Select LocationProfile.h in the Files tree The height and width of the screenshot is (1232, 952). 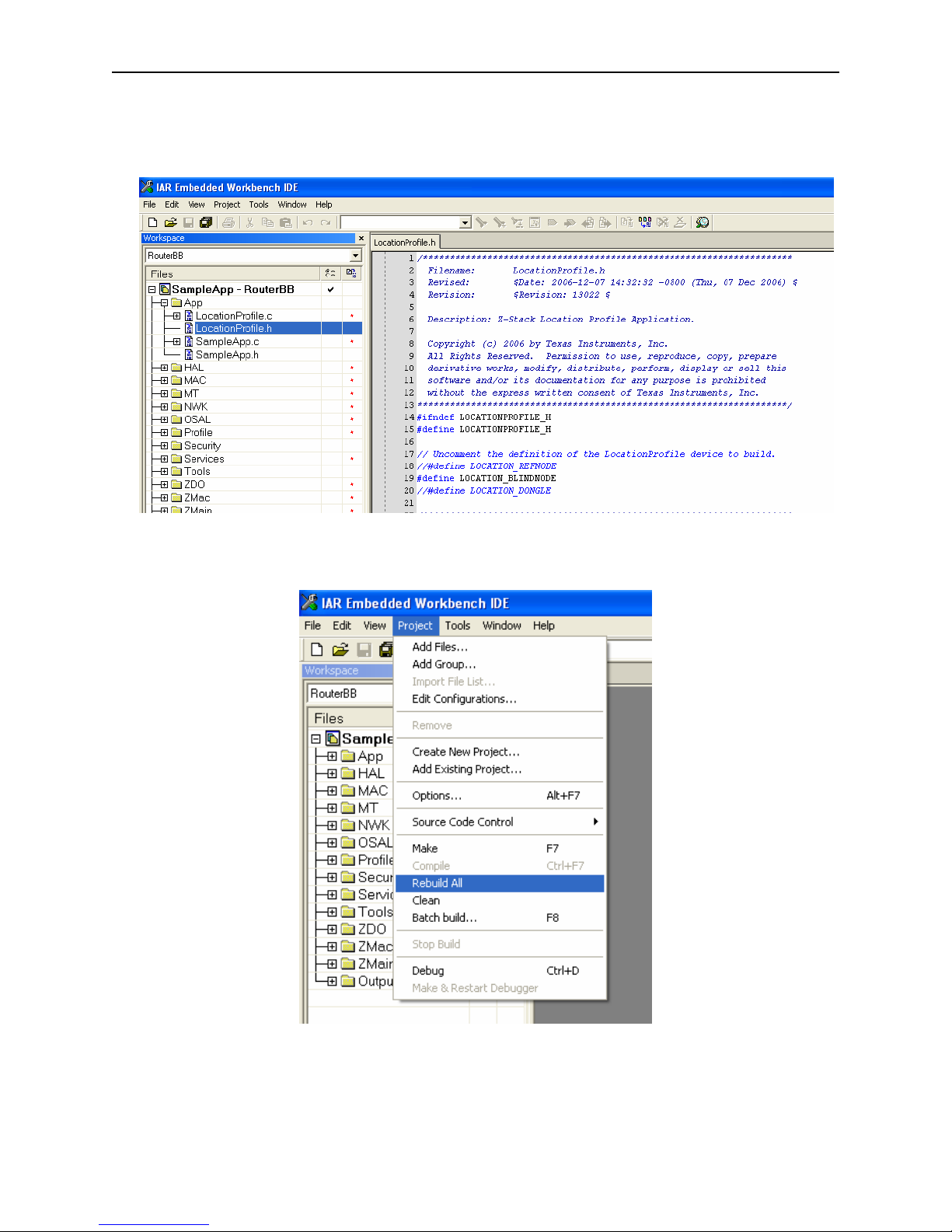tap(234, 329)
